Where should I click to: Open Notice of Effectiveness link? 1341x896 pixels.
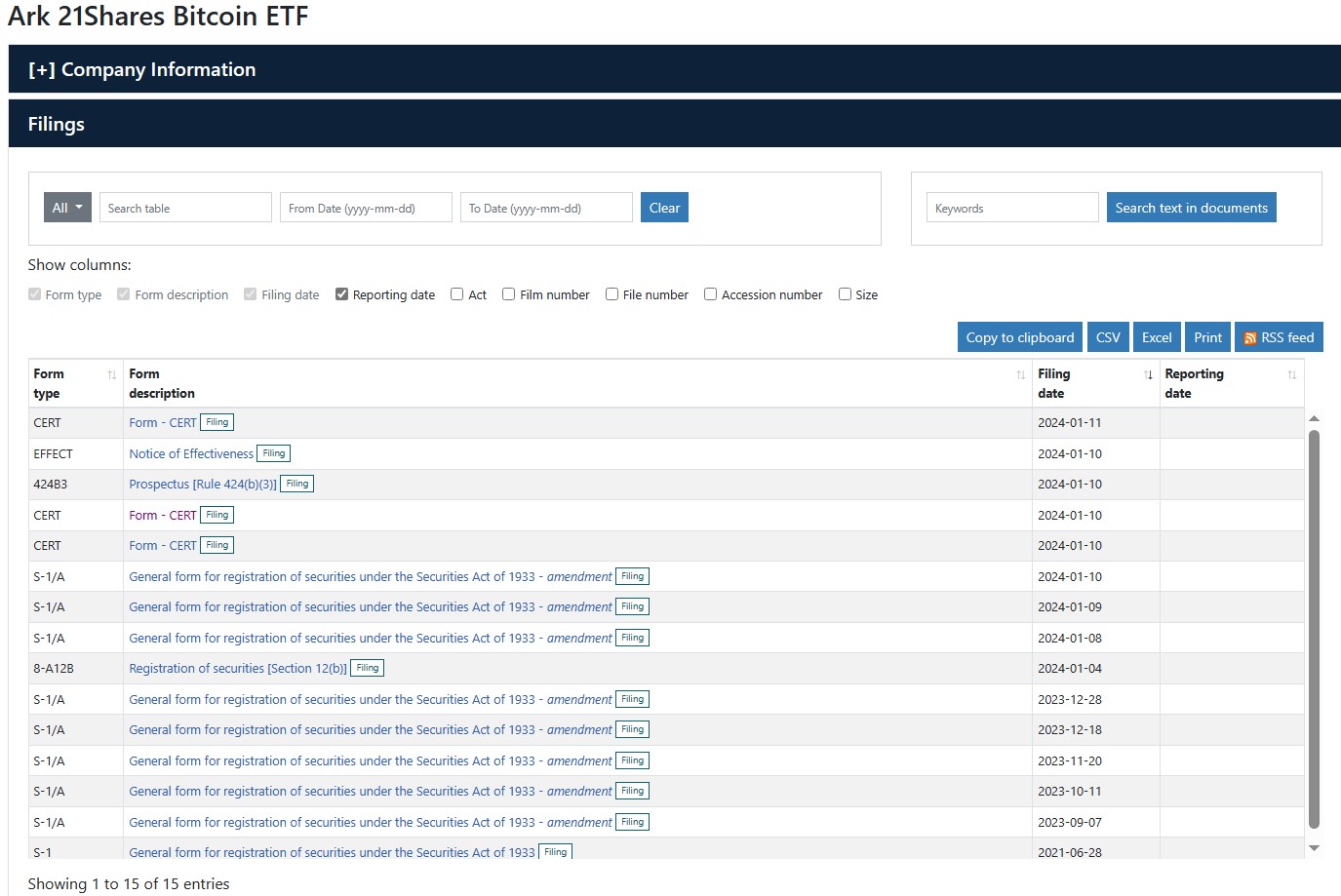click(x=191, y=453)
